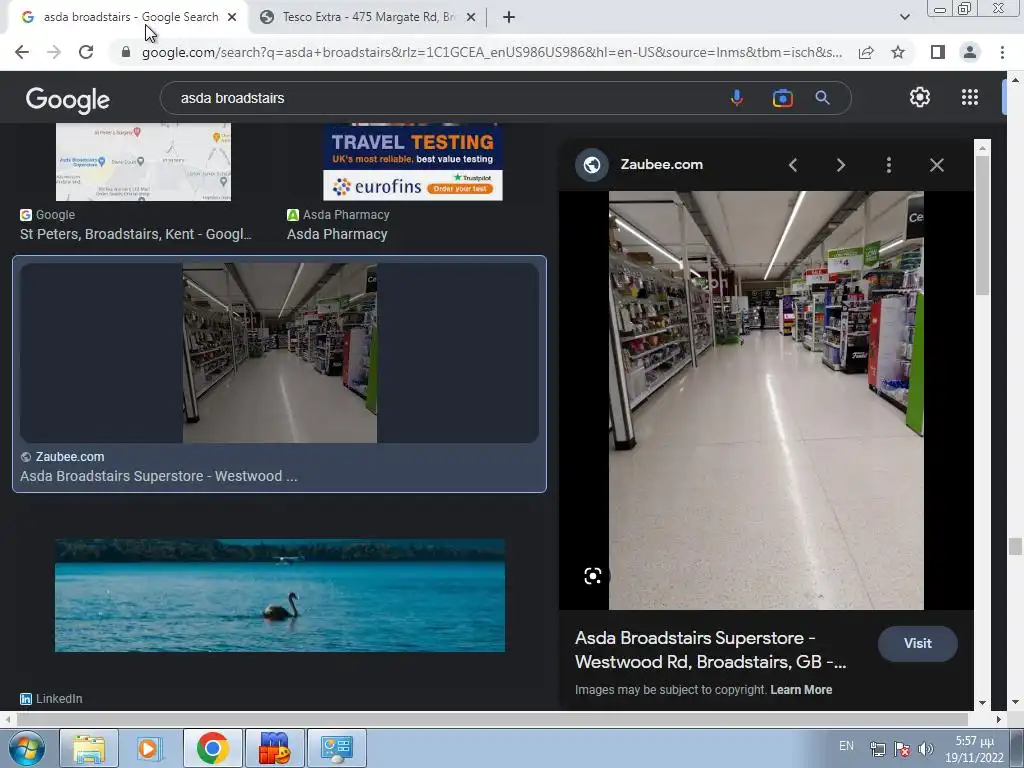Open Learn More copyright link
This screenshot has height=768, width=1024.
coord(801,690)
